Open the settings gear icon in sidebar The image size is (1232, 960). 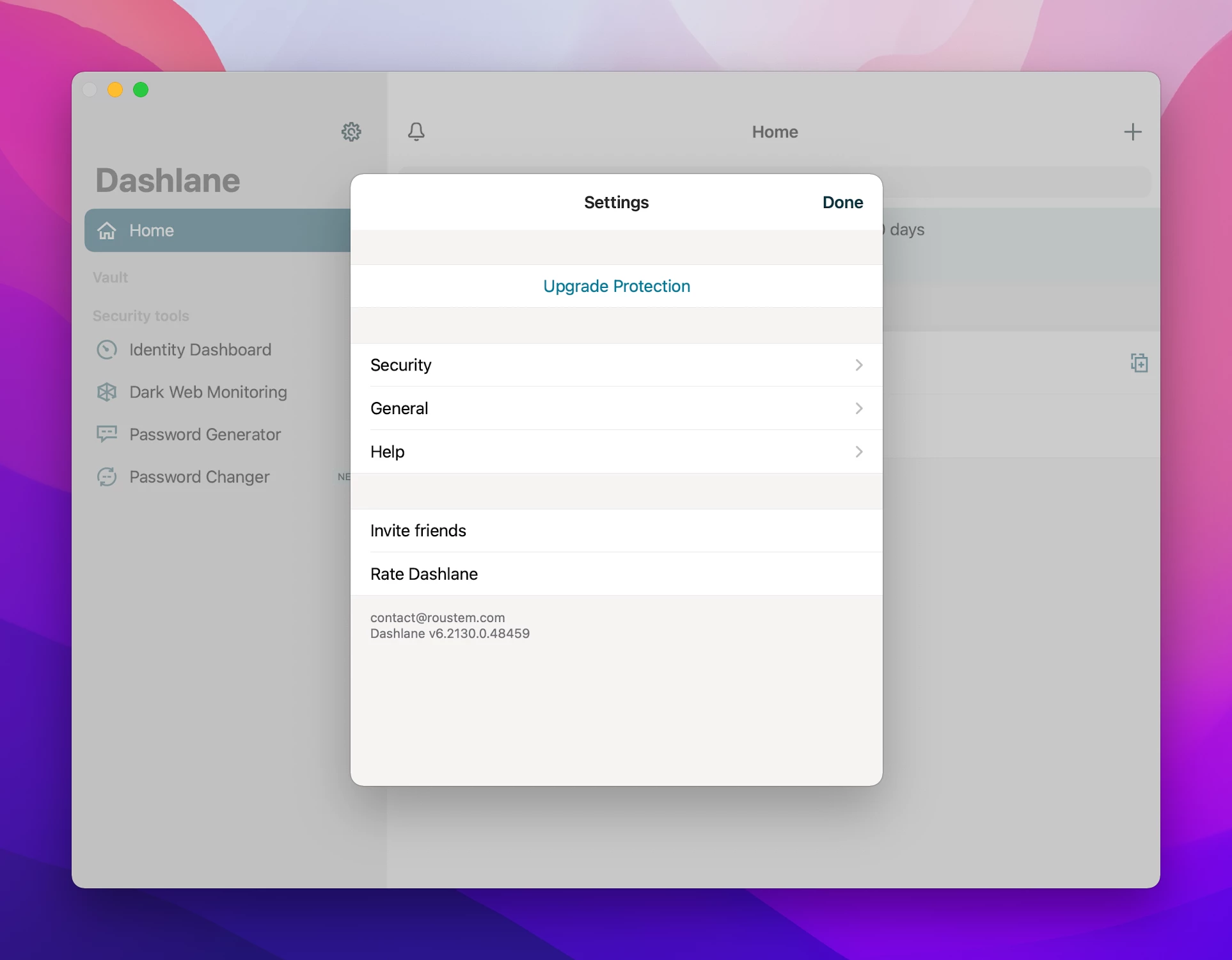point(351,132)
